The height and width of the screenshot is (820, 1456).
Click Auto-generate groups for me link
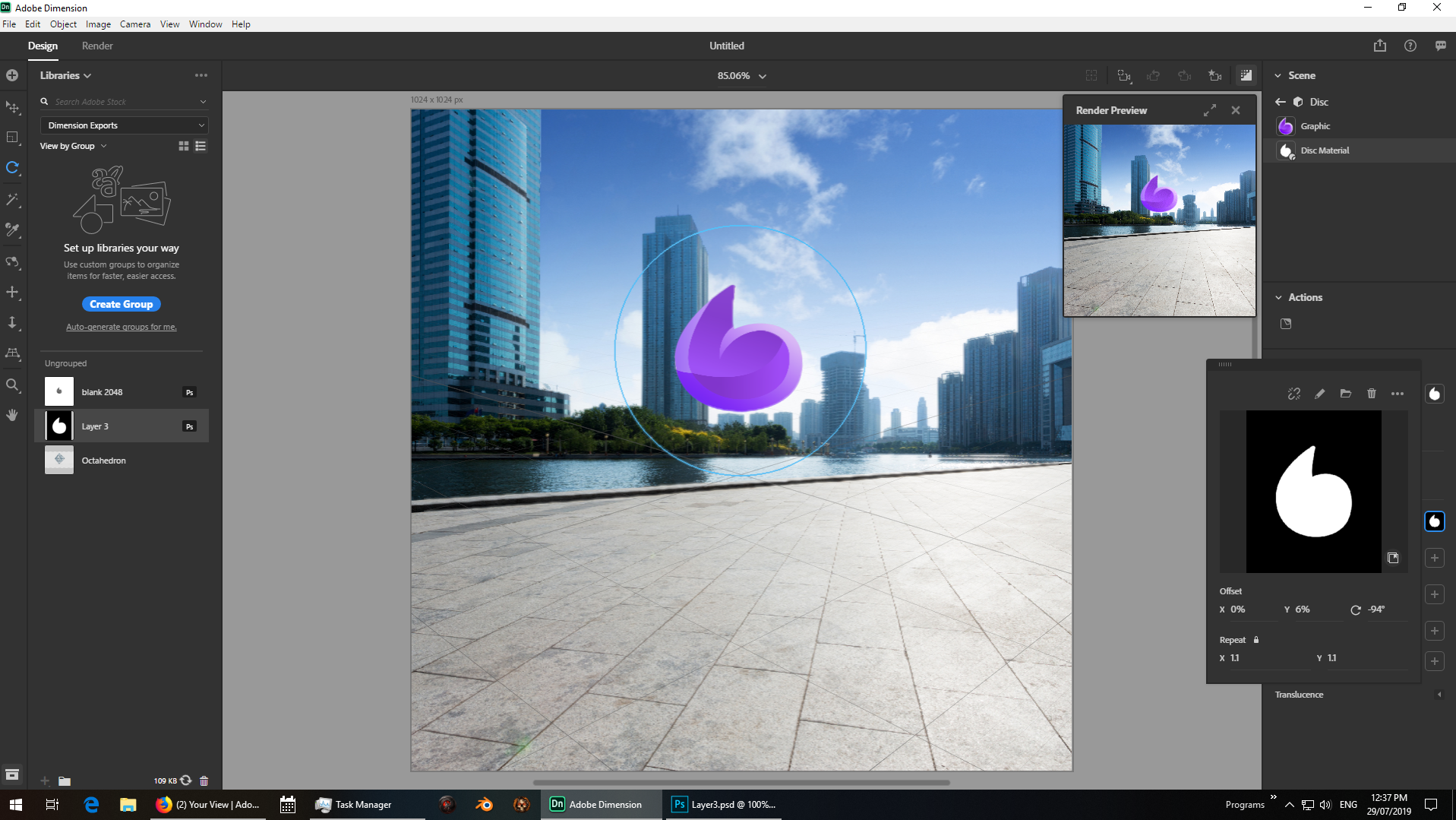coord(122,327)
